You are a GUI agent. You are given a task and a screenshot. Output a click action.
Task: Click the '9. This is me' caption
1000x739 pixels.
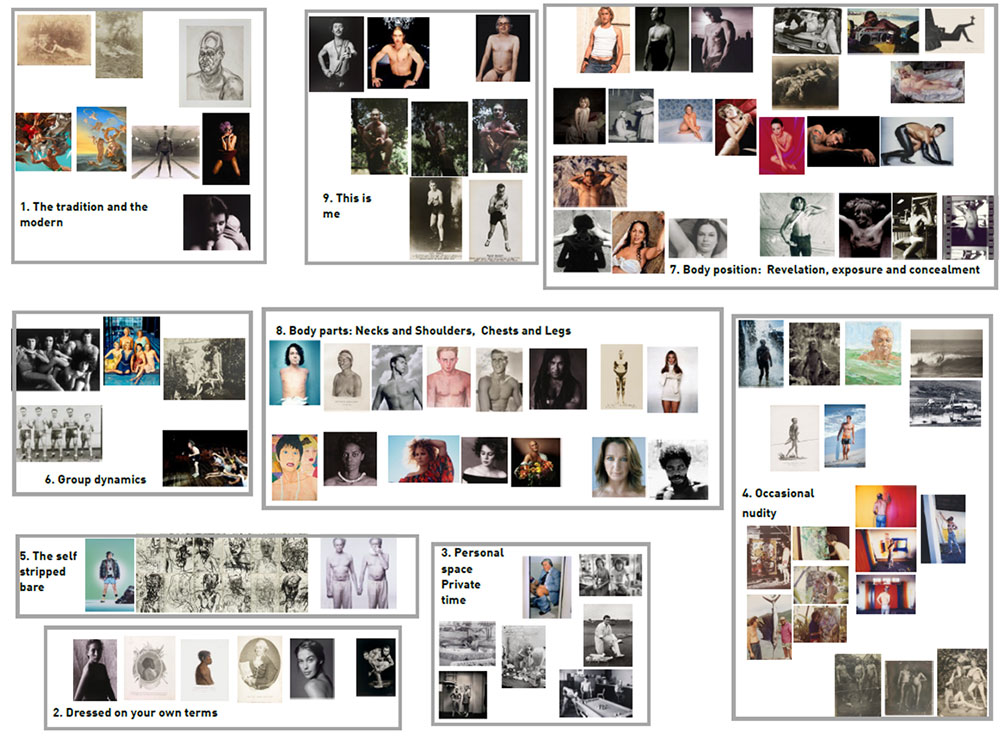[346, 206]
